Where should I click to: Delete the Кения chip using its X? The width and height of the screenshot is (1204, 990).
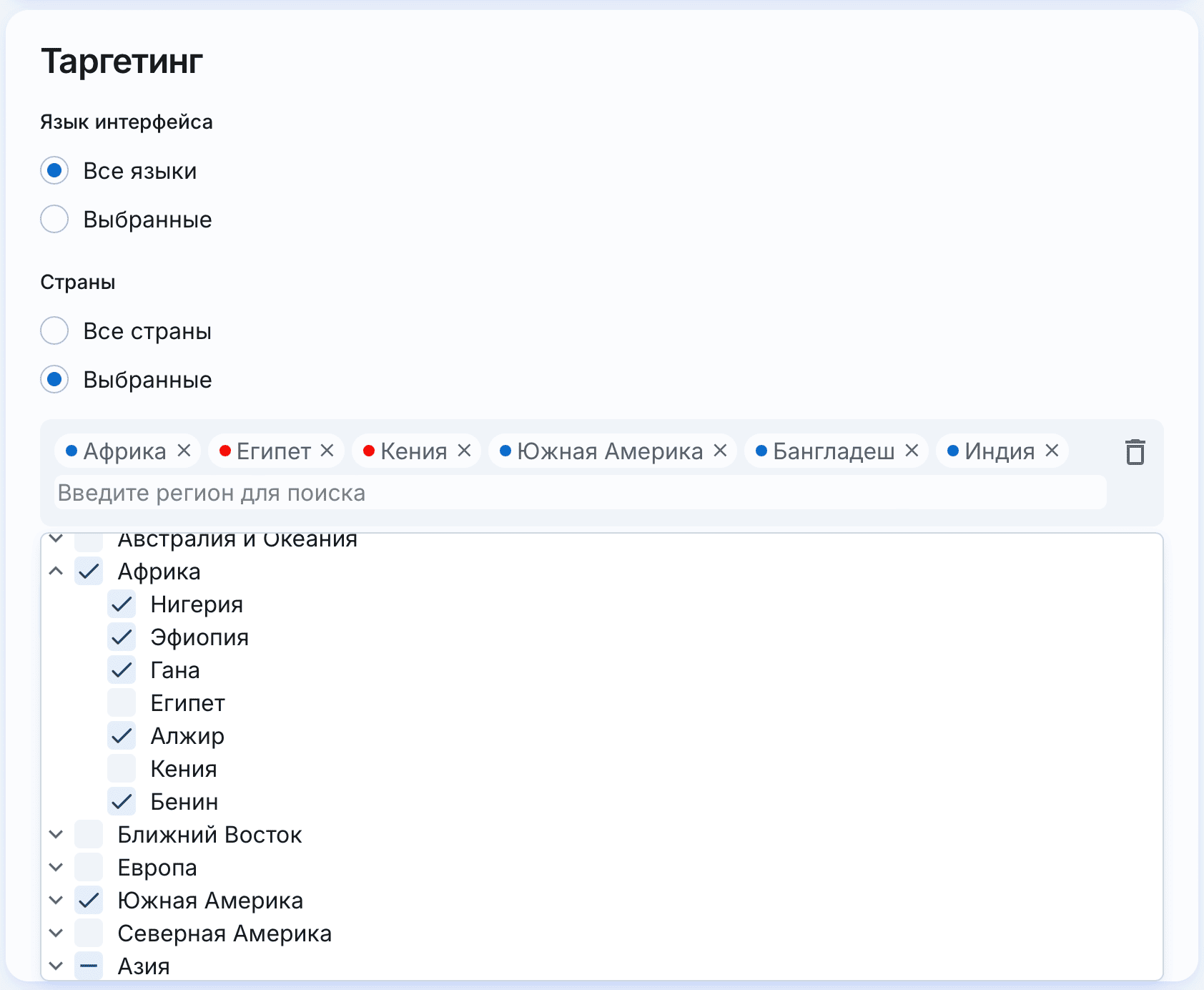tap(464, 451)
